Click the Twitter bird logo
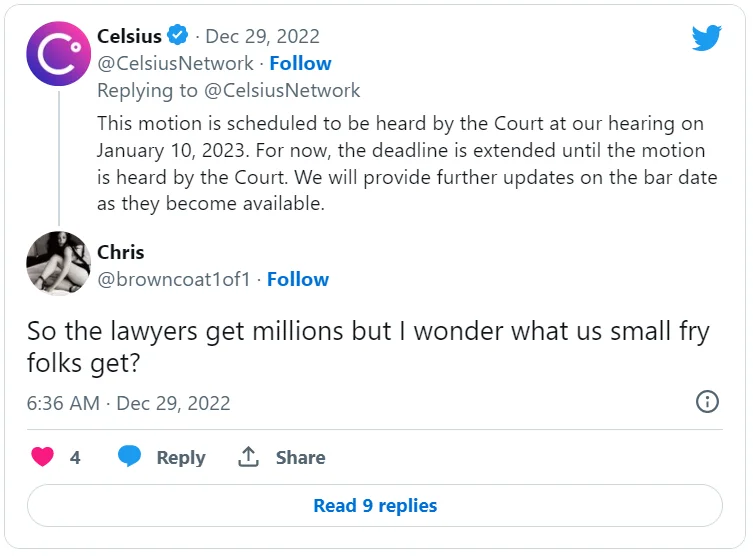Screen dimensions: 753x556 point(706,38)
